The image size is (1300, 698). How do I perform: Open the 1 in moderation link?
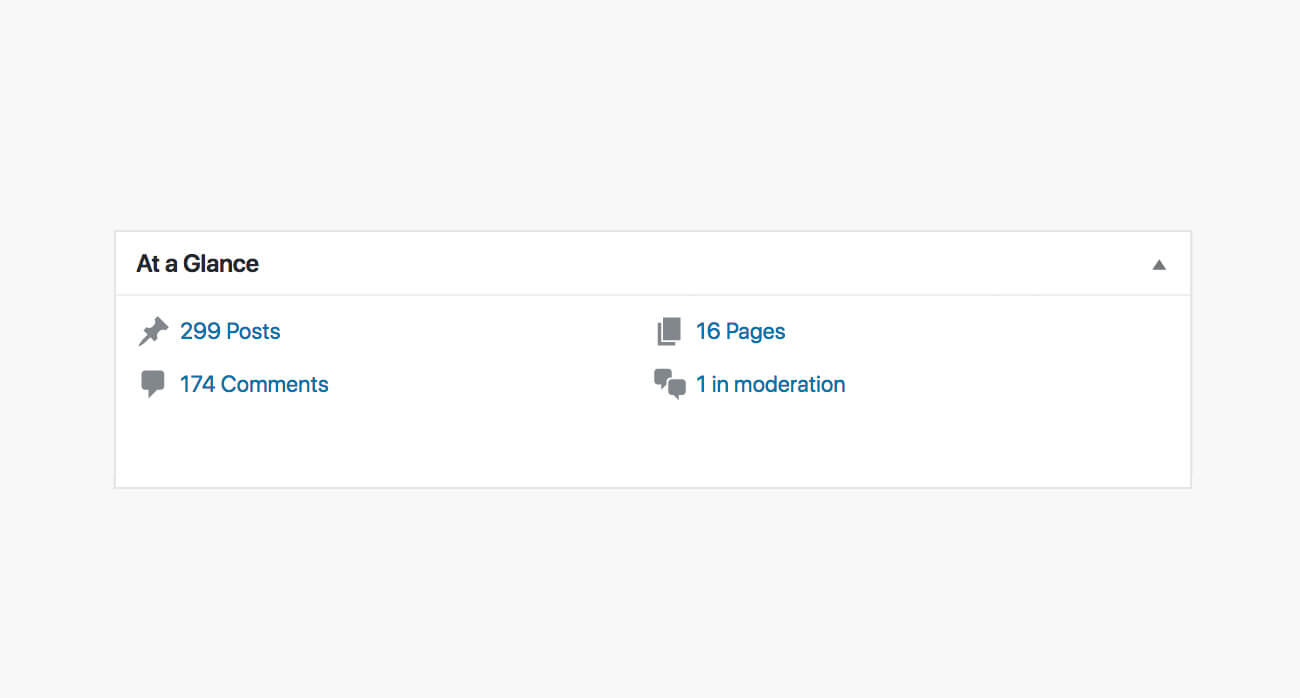770,385
